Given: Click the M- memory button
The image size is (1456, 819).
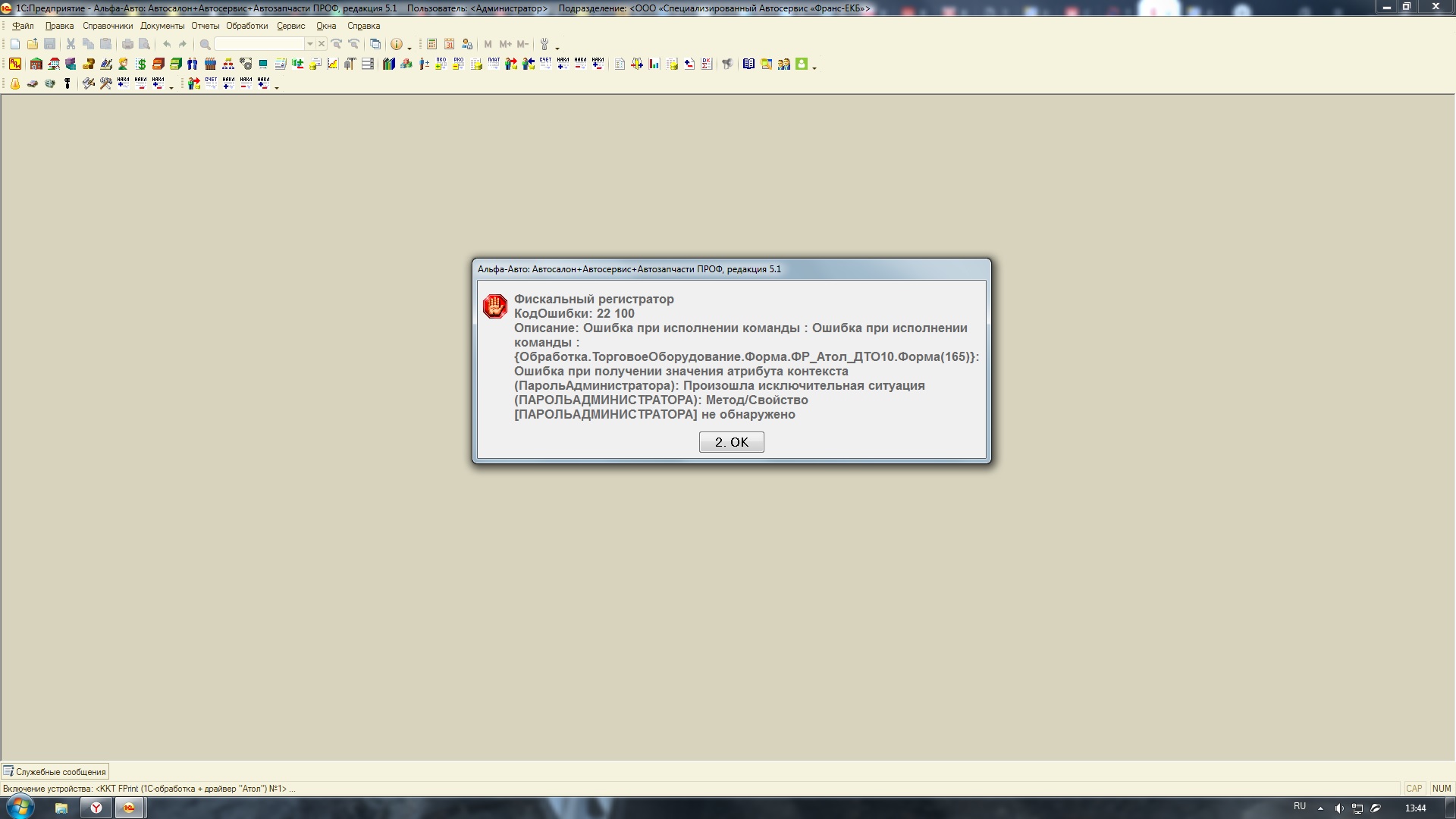Looking at the screenshot, I should click(522, 44).
